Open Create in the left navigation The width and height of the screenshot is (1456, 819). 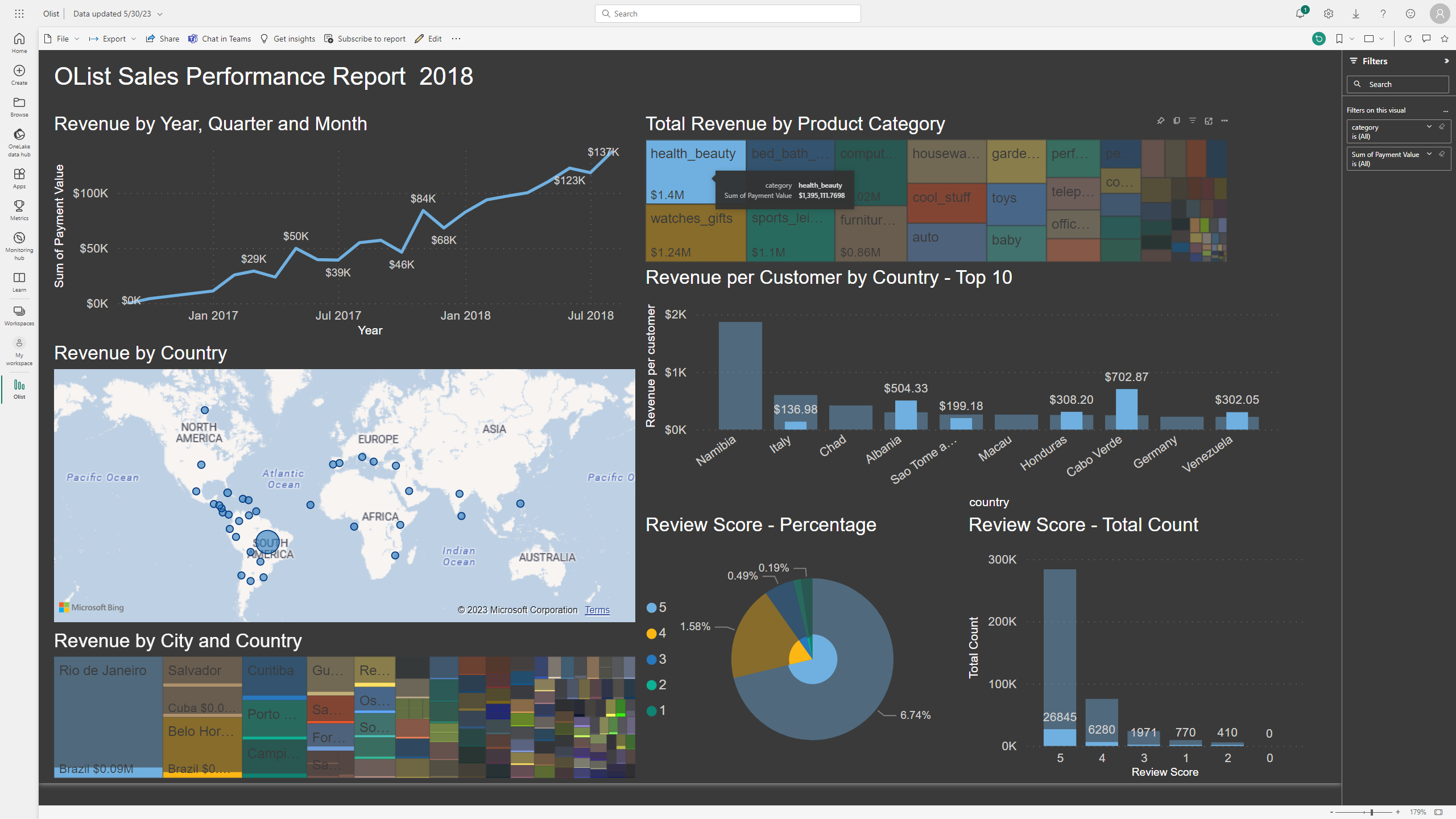tap(19, 75)
